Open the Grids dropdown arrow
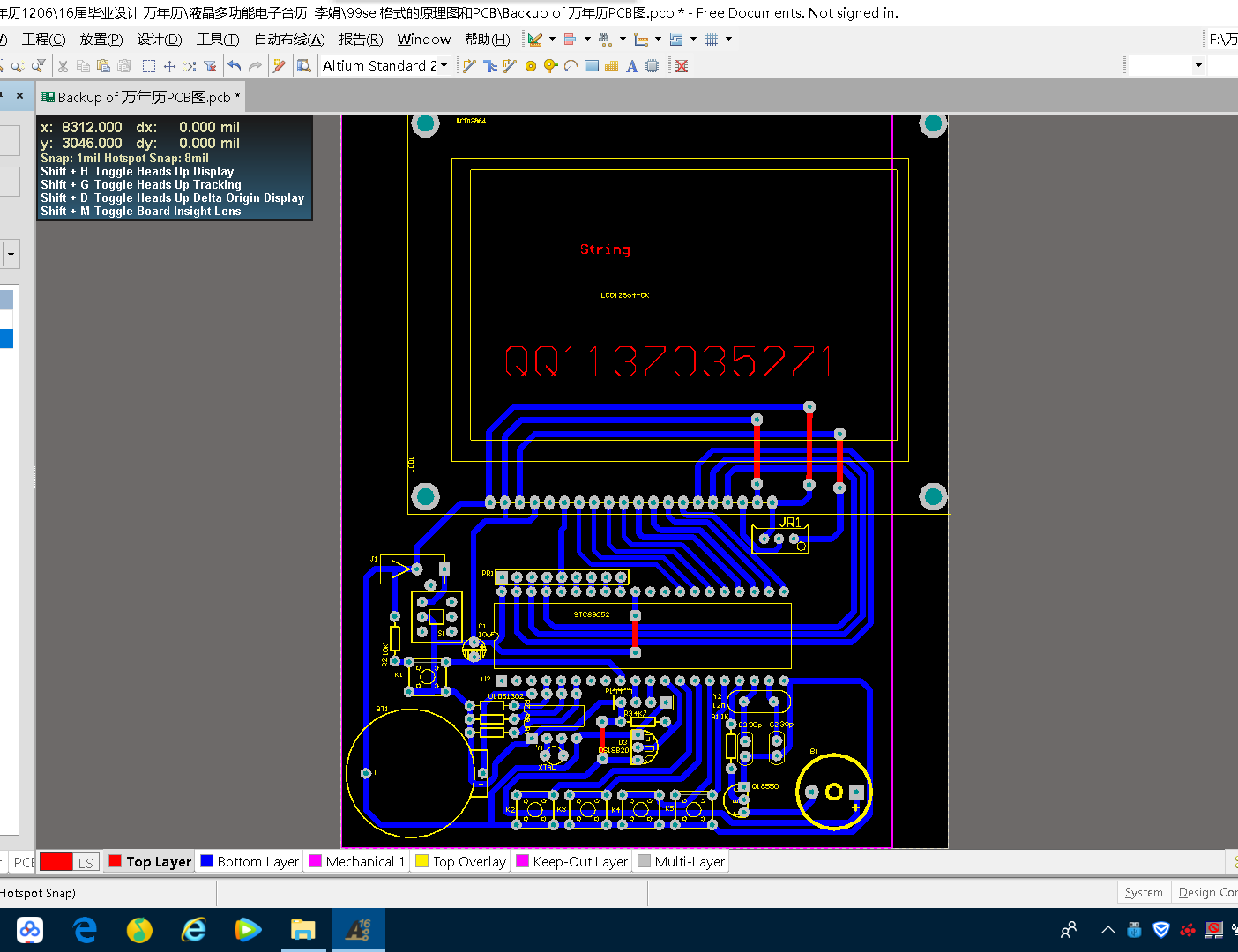Image resolution: width=1238 pixels, height=952 pixels. pos(728,40)
